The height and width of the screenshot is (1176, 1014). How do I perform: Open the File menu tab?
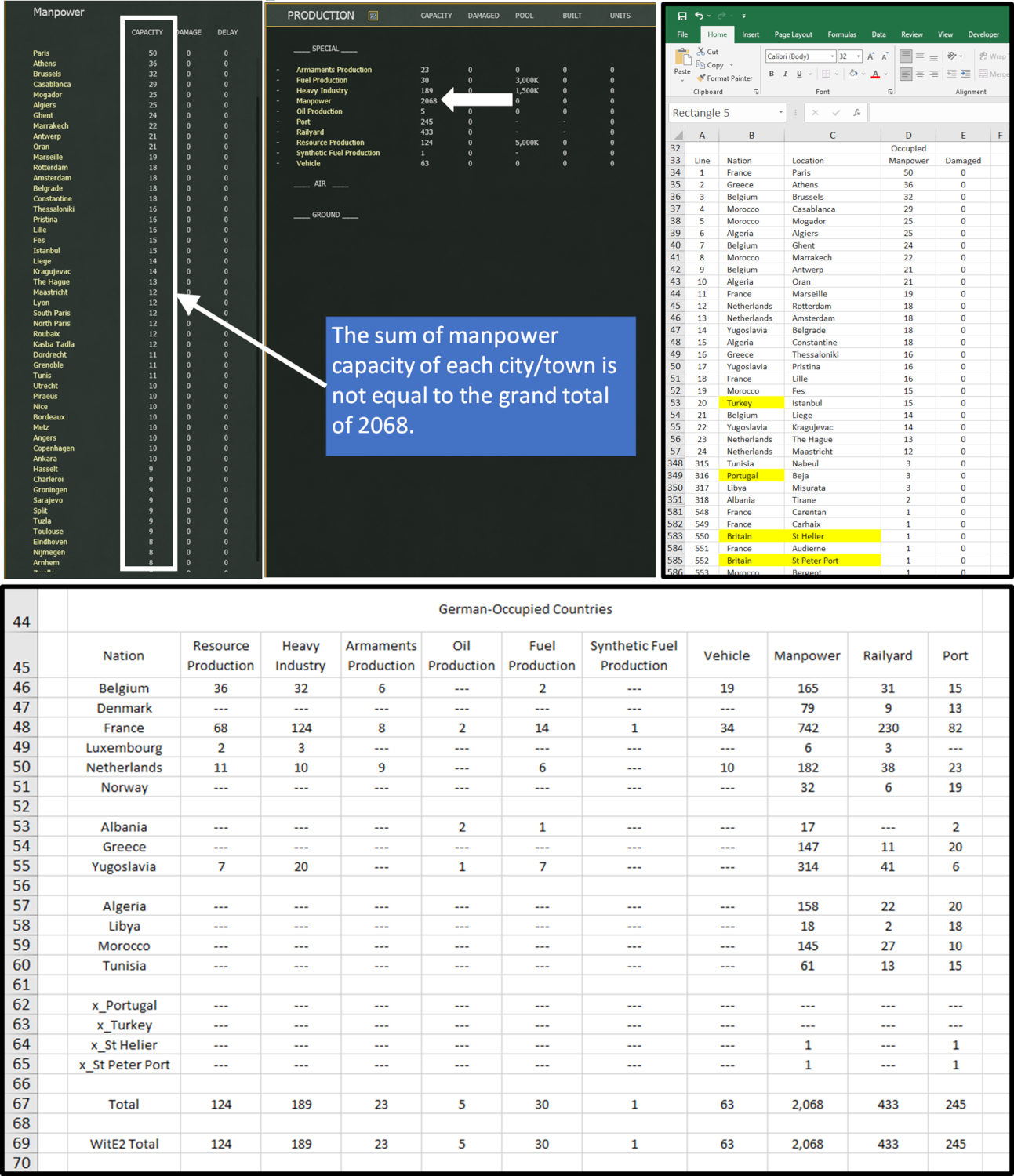pos(682,34)
